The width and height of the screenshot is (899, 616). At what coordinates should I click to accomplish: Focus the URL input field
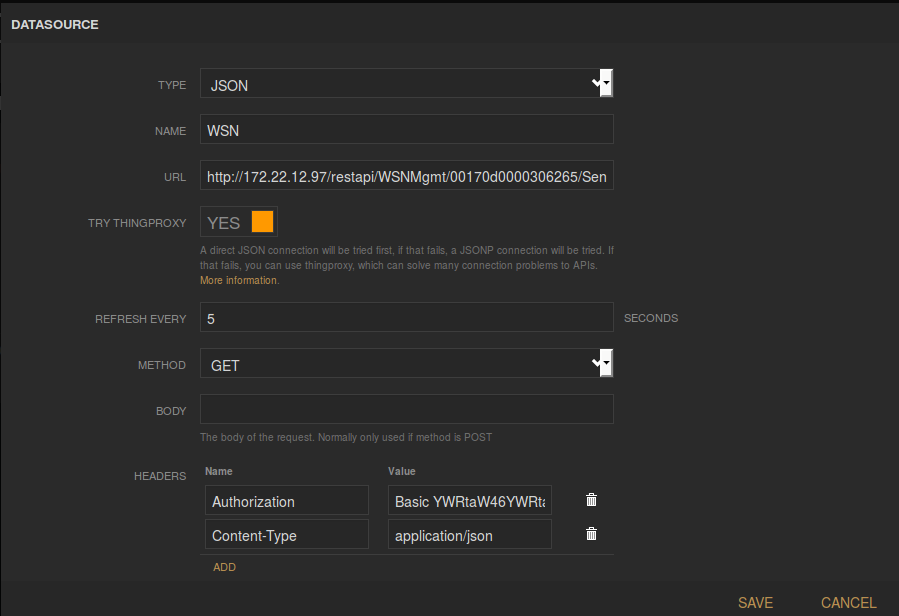point(406,177)
